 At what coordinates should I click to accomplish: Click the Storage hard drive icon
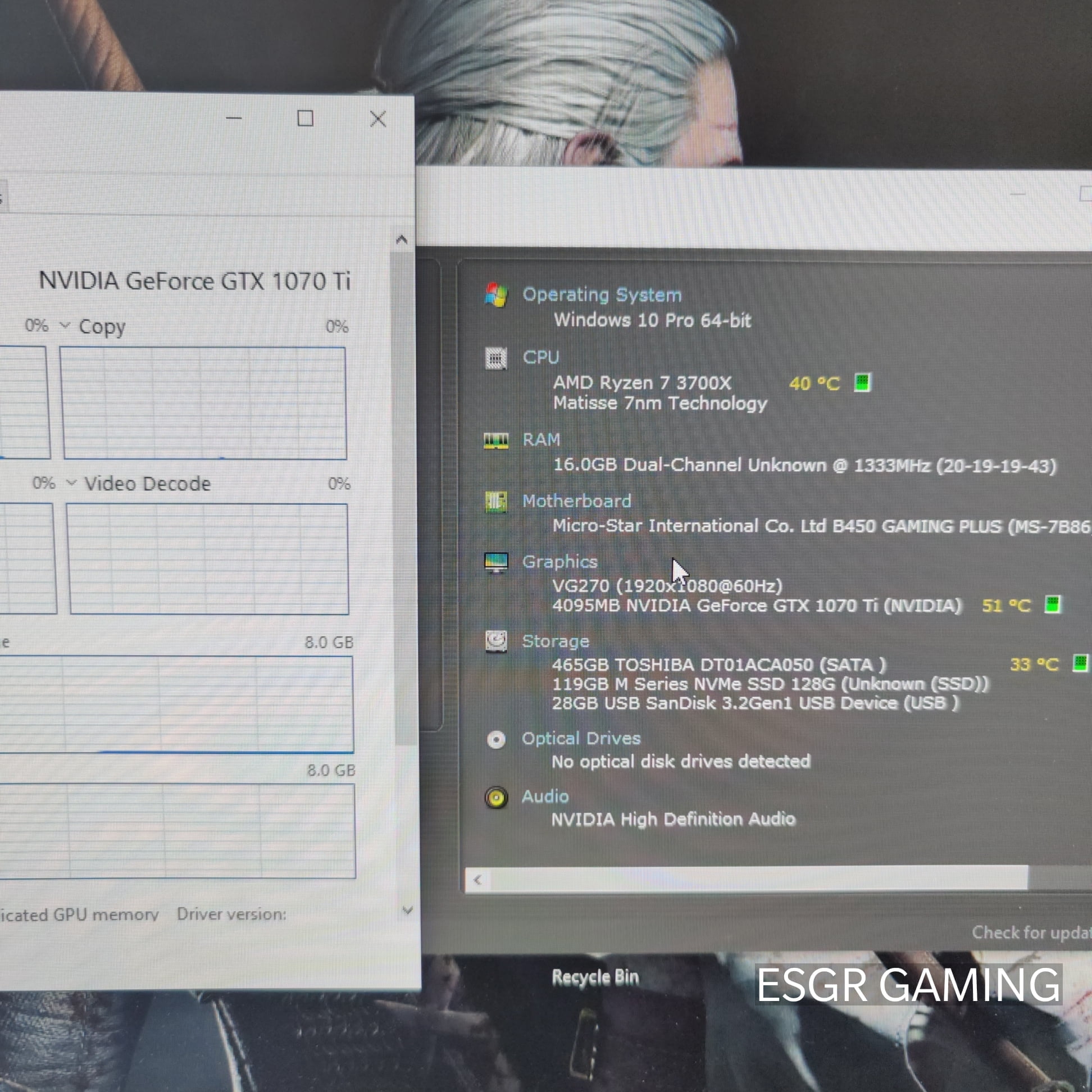click(495, 641)
